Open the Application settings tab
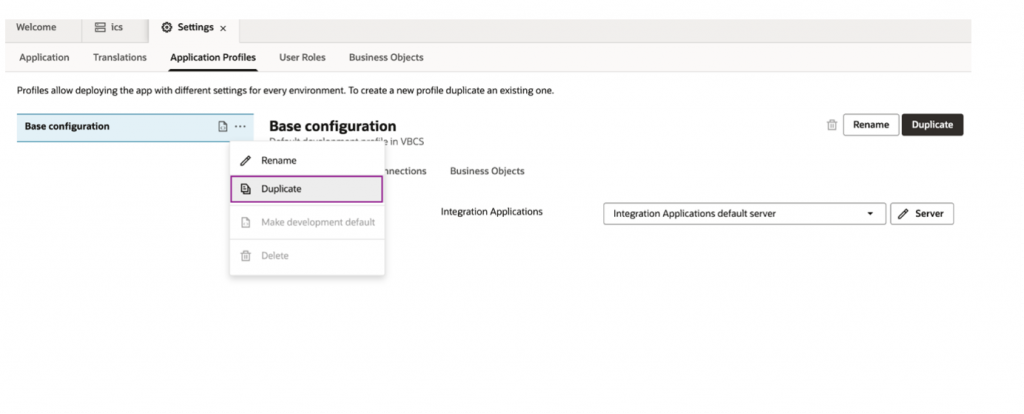 pos(44,57)
